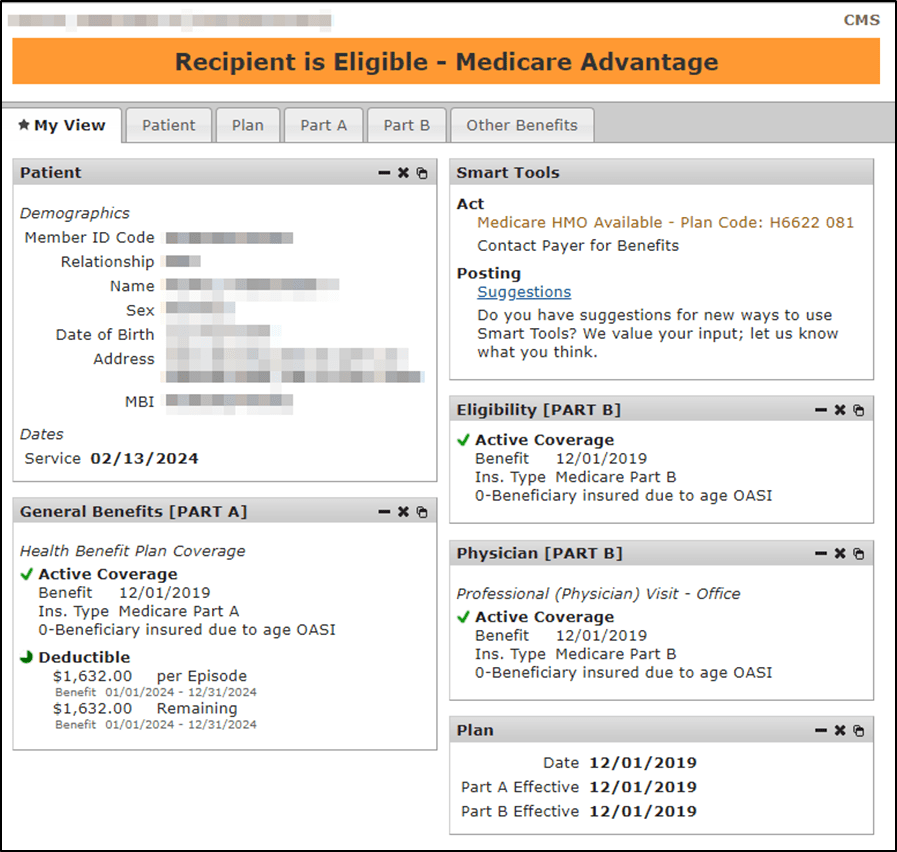Minimize the Patient panel

[x=384, y=173]
